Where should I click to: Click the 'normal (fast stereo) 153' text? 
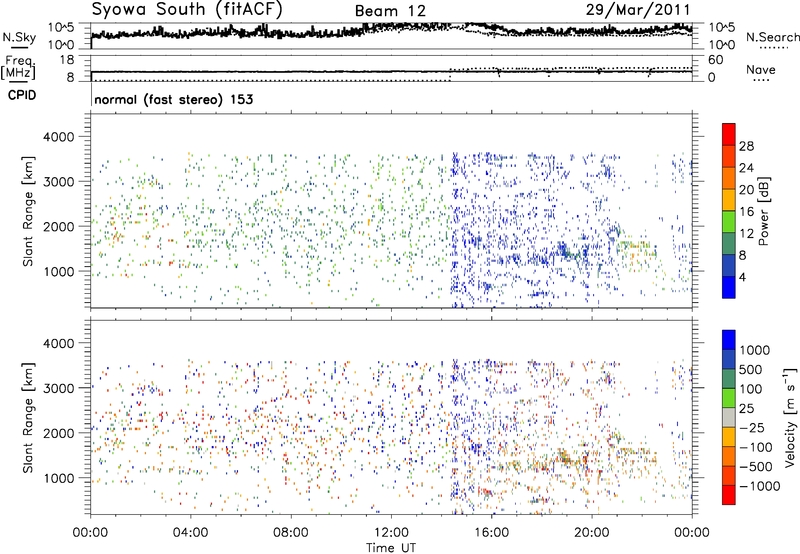point(173,99)
